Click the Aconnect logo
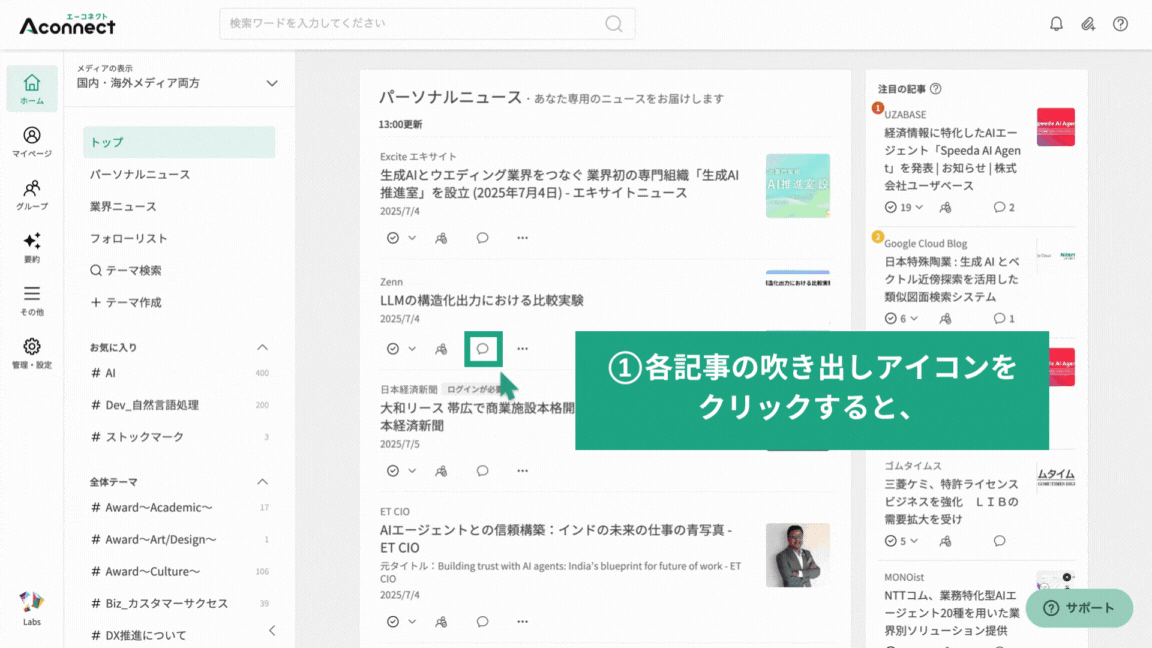This screenshot has width=1152, height=648. click(67, 24)
